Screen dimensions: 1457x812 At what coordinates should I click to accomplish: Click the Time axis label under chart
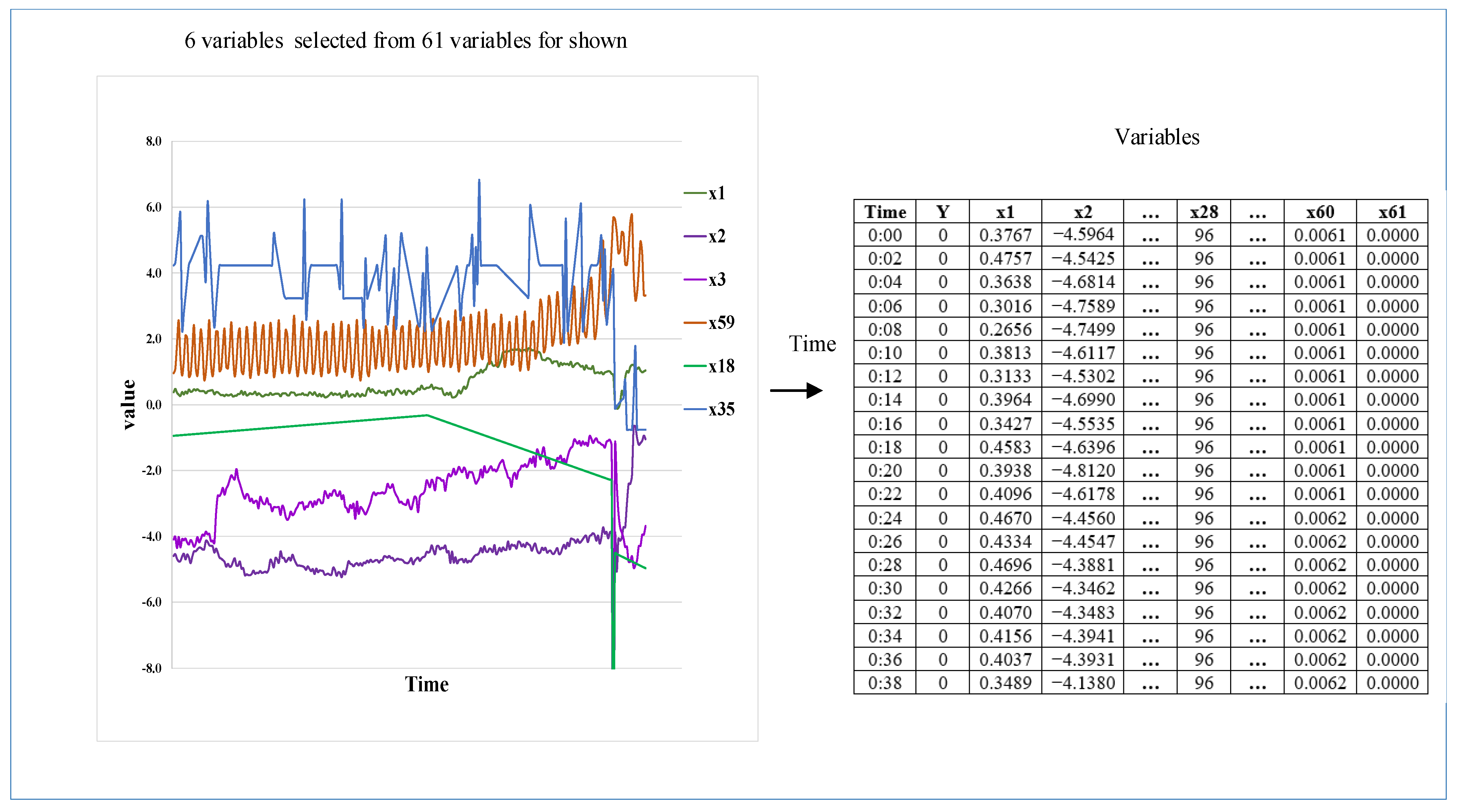click(427, 684)
